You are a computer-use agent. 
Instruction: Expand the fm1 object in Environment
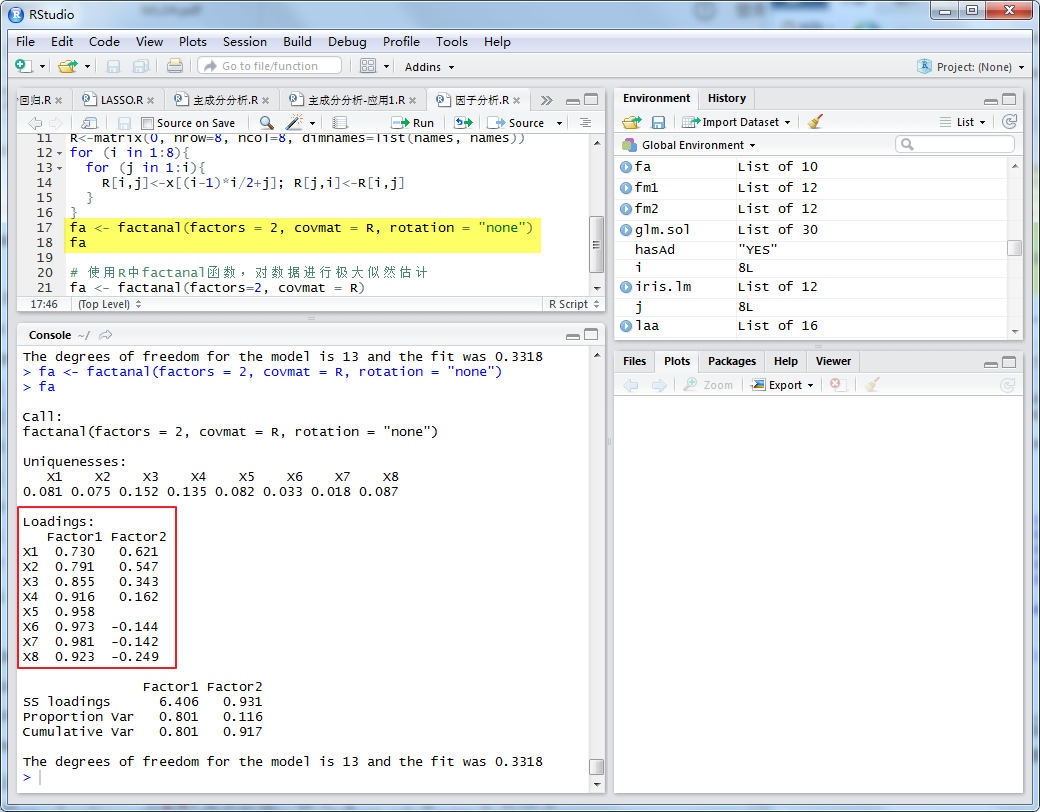click(626, 188)
